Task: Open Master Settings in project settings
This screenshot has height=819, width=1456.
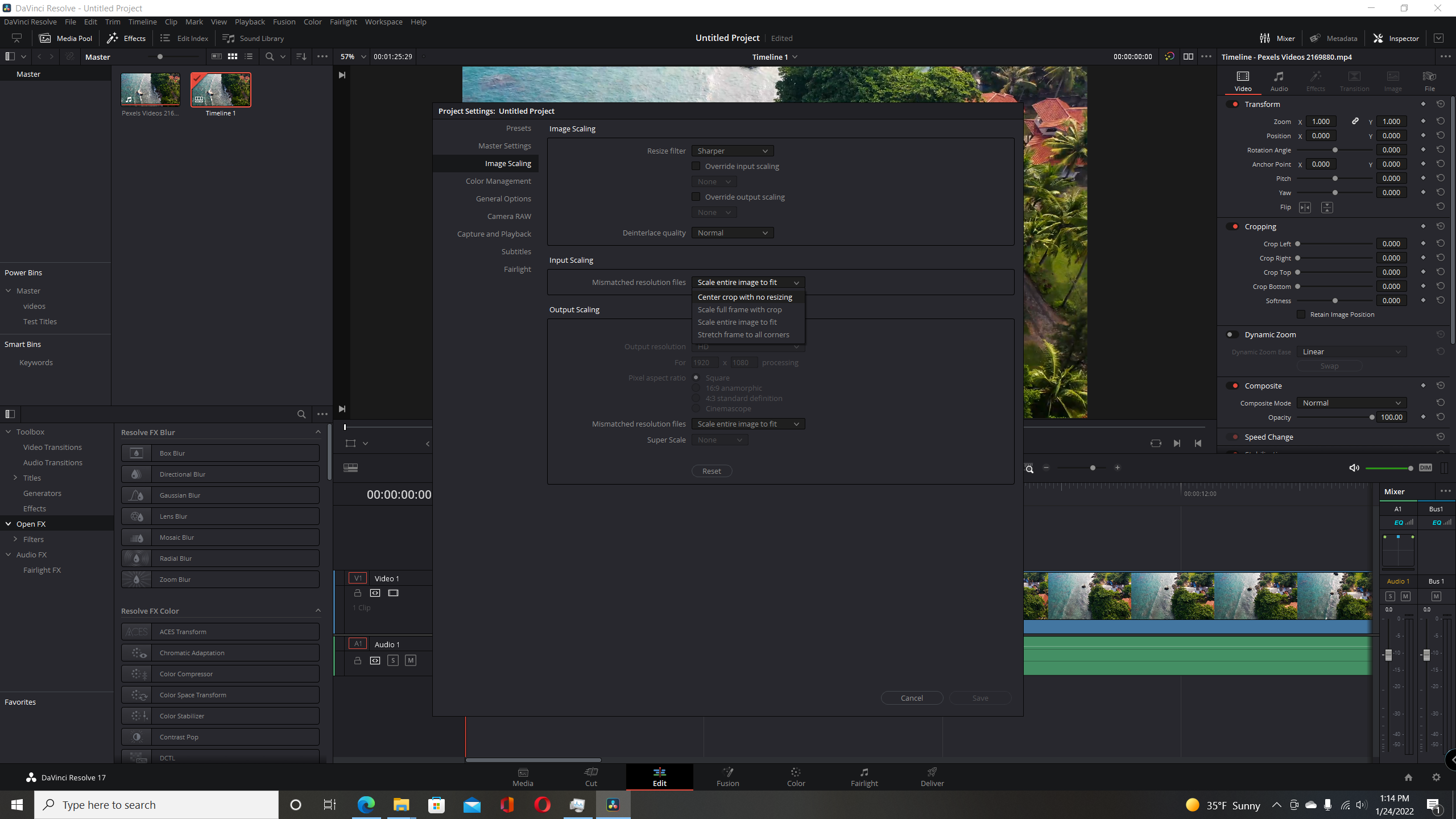Action: [504, 146]
